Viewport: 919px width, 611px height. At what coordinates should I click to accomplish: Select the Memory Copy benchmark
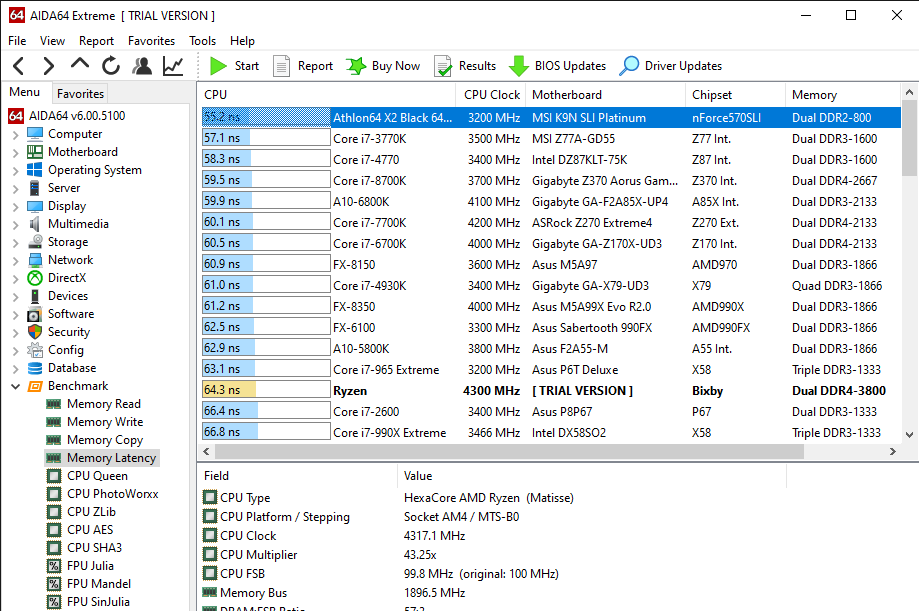tap(105, 440)
